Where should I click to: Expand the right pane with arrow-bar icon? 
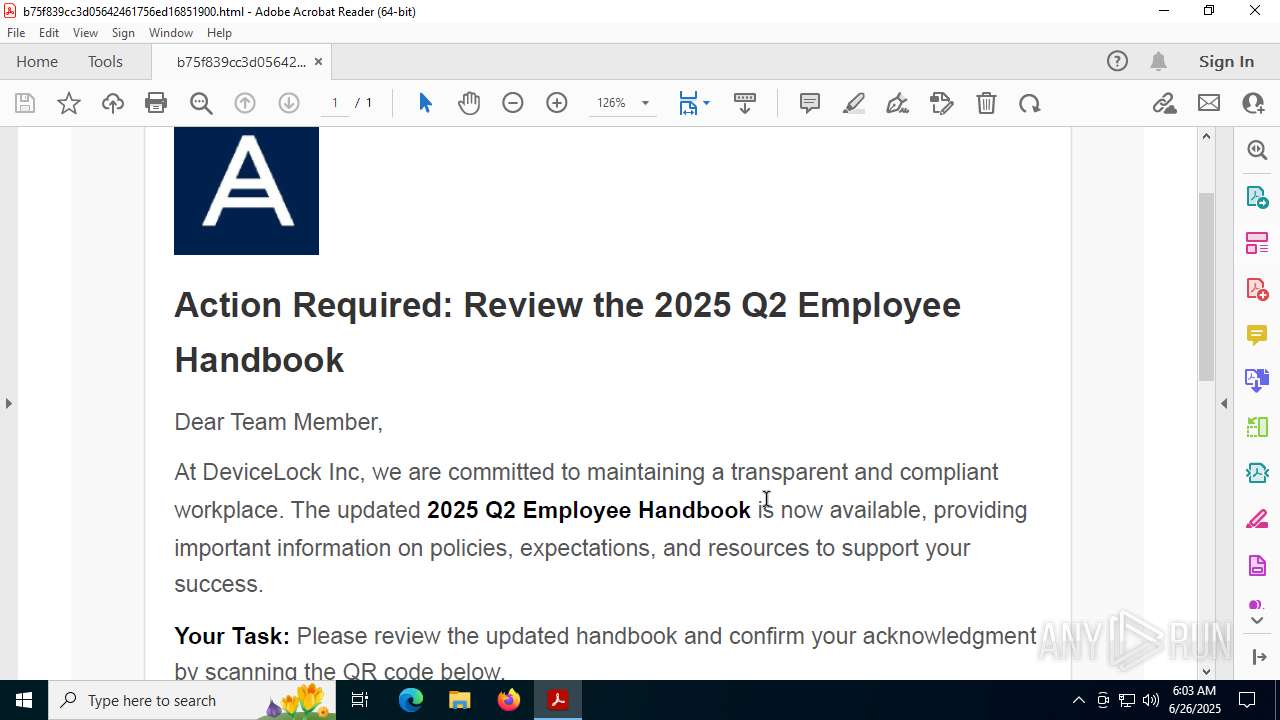(x=1259, y=657)
